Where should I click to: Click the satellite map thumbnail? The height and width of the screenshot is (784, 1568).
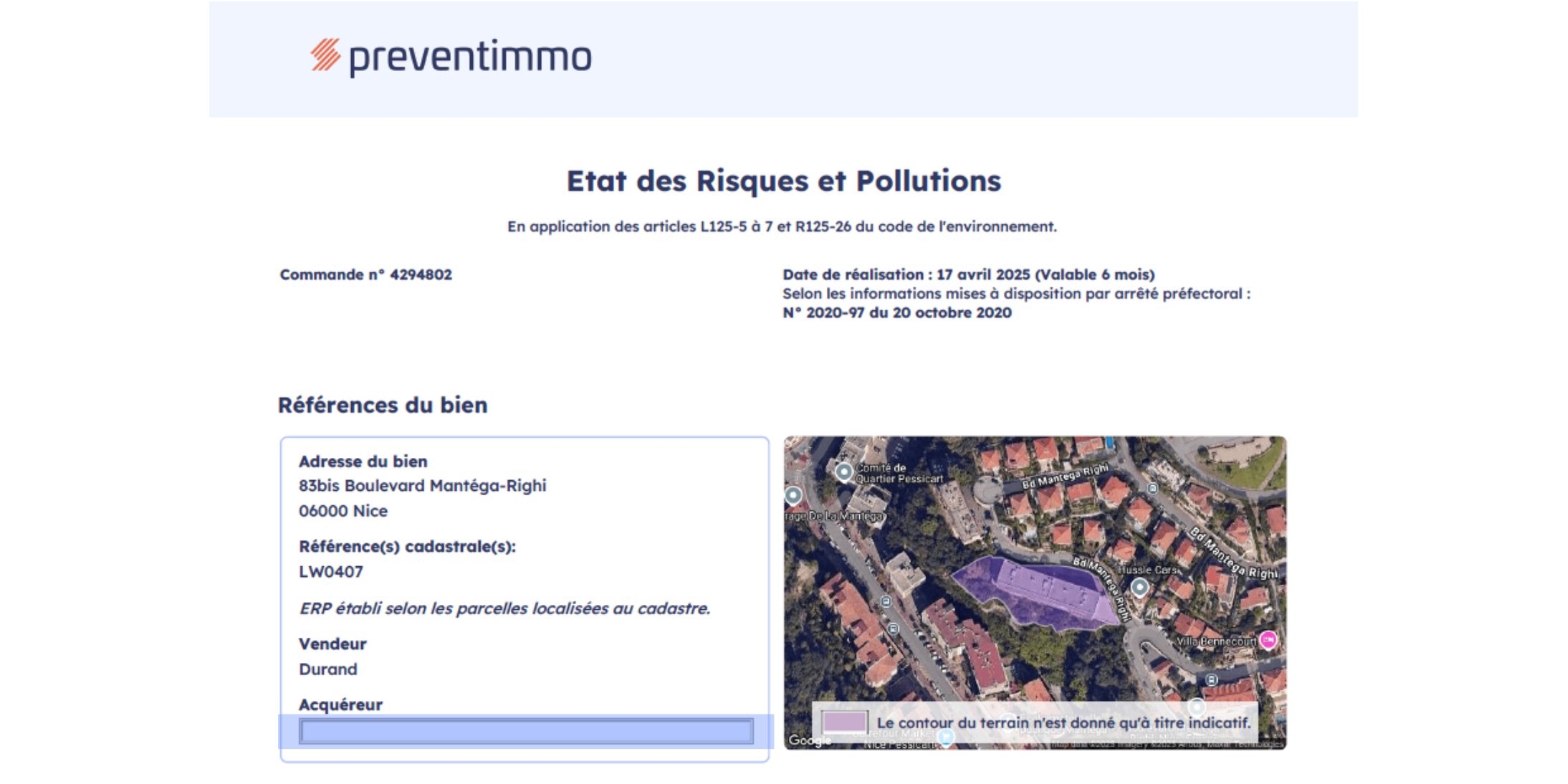click(x=1035, y=593)
